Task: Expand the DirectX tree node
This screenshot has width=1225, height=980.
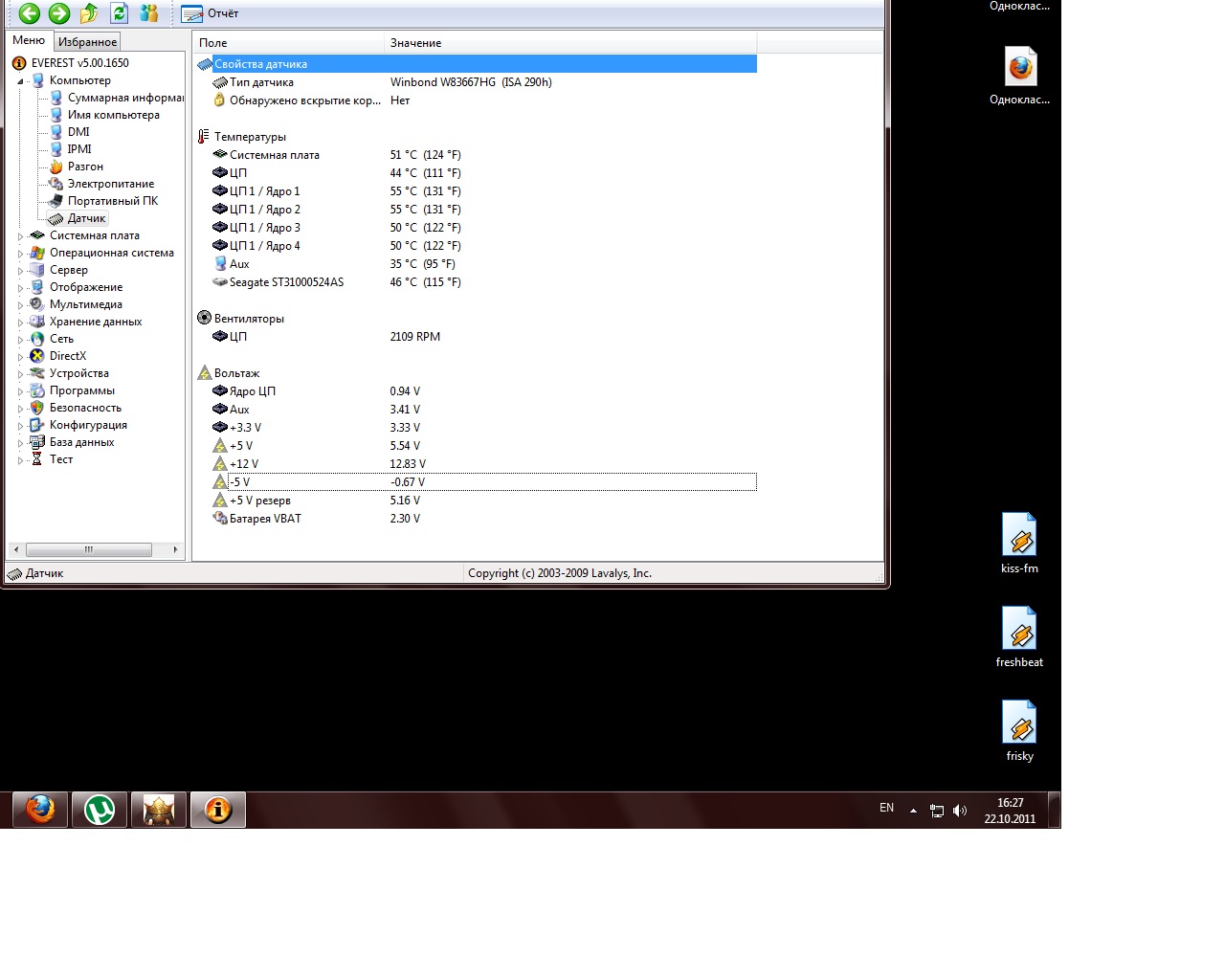Action: point(20,357)
